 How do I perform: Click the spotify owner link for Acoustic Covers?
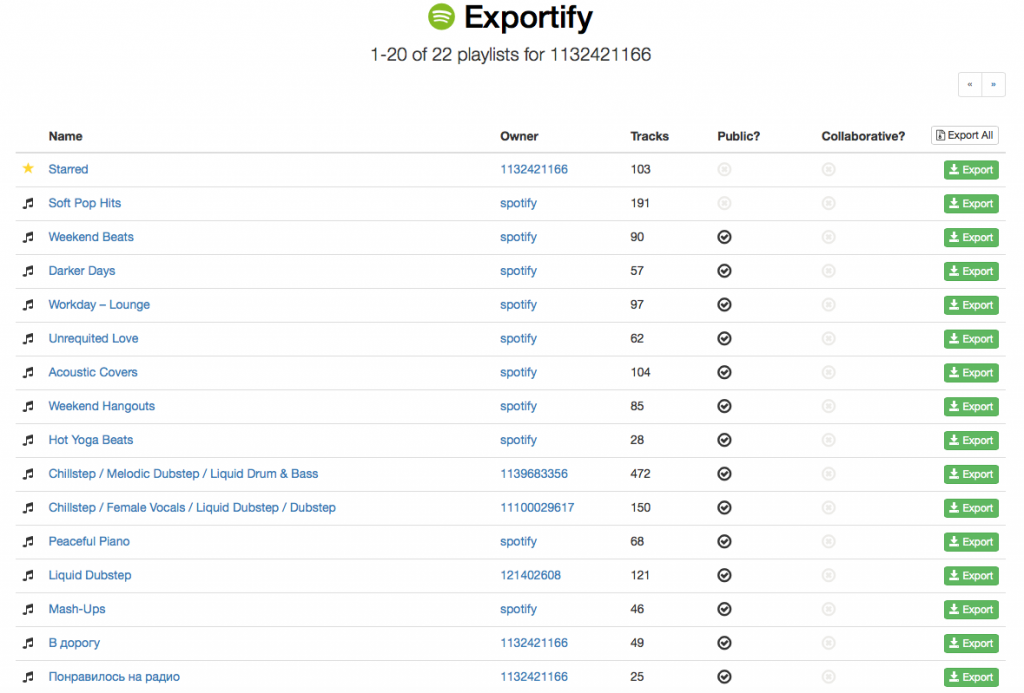518,372
